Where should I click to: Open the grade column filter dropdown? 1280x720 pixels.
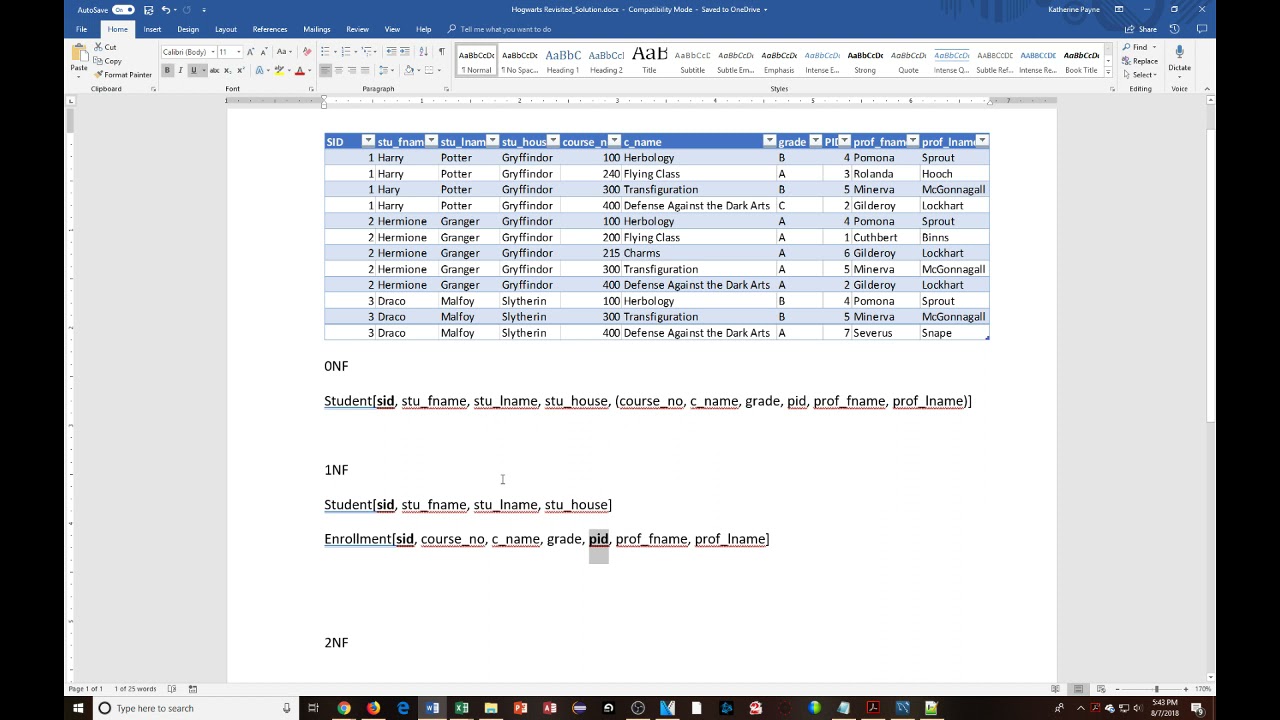click(x=815, y=141)
